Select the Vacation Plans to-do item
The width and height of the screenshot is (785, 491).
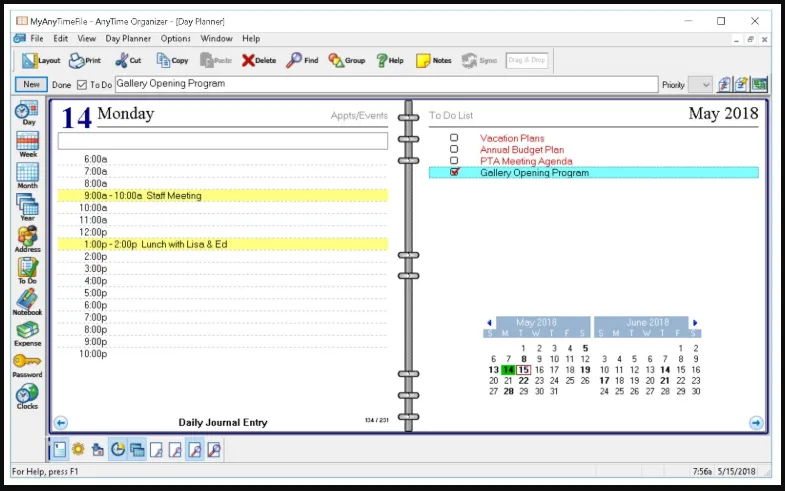click(x=512, y=138)
